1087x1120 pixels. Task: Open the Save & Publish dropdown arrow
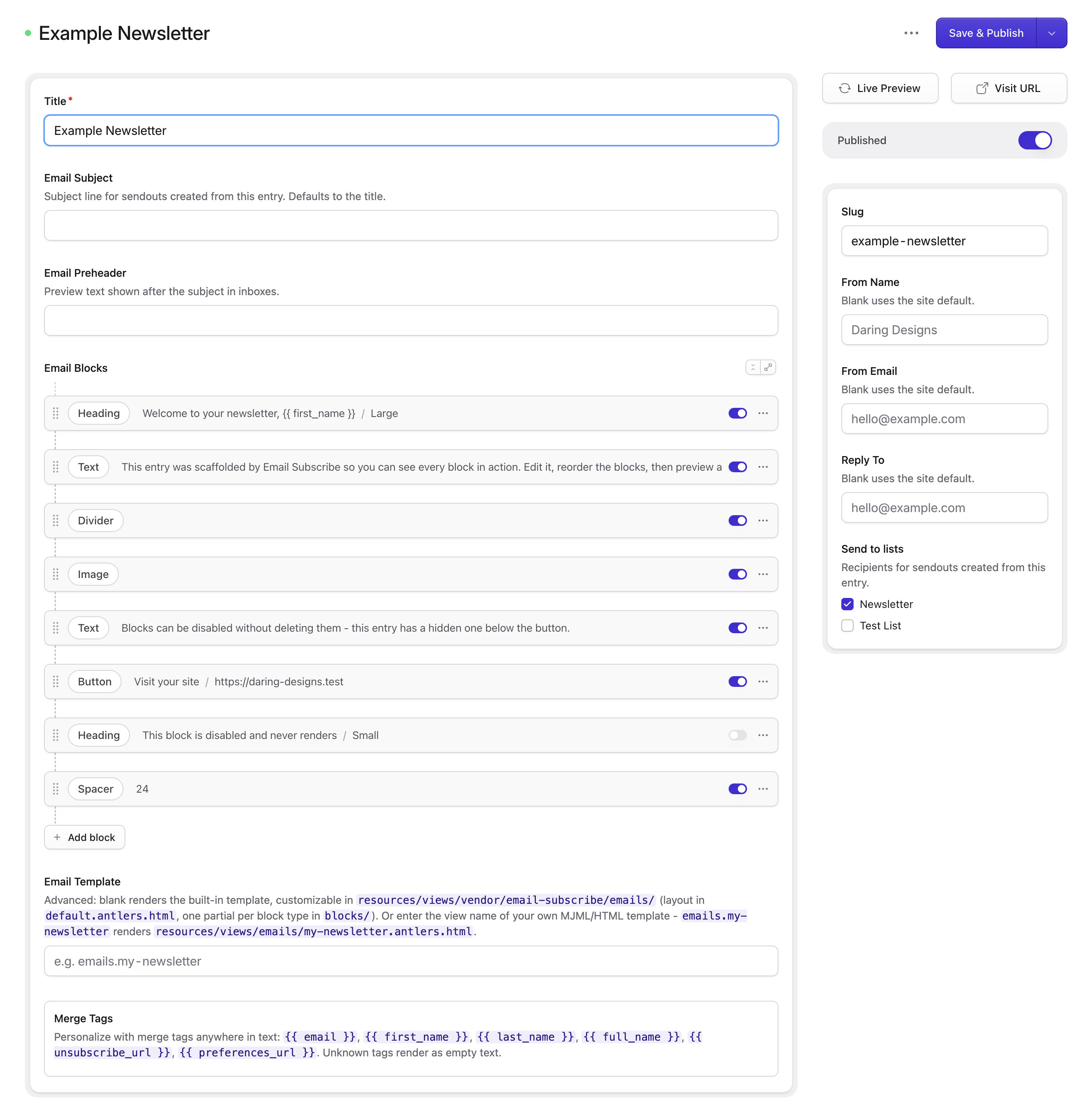[1051, 33]
